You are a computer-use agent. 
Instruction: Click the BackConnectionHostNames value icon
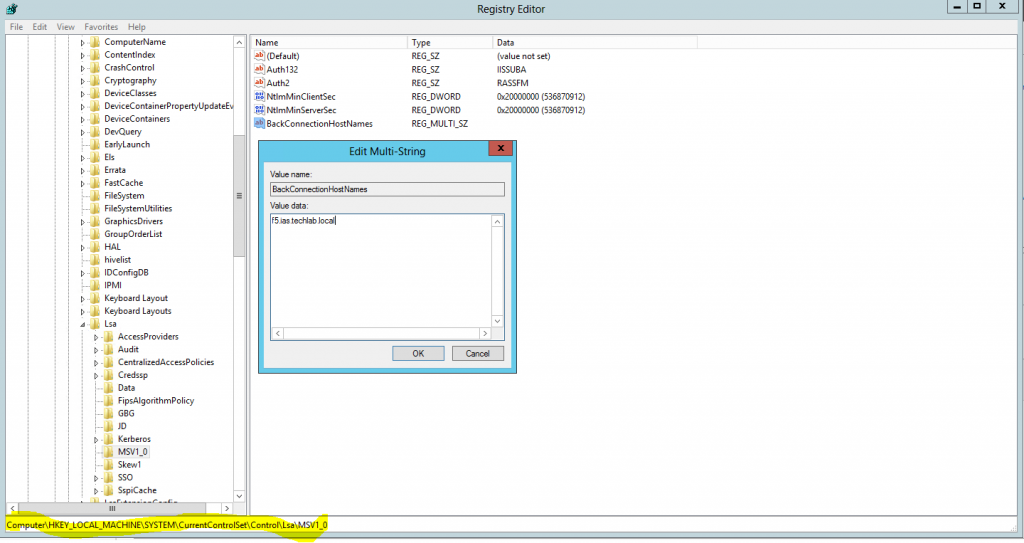[260, 123]
